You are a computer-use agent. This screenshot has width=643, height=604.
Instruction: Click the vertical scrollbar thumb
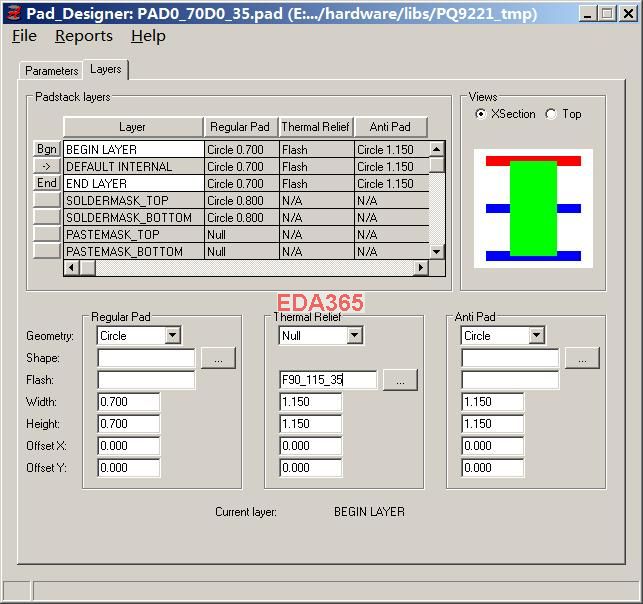[437, 165]
